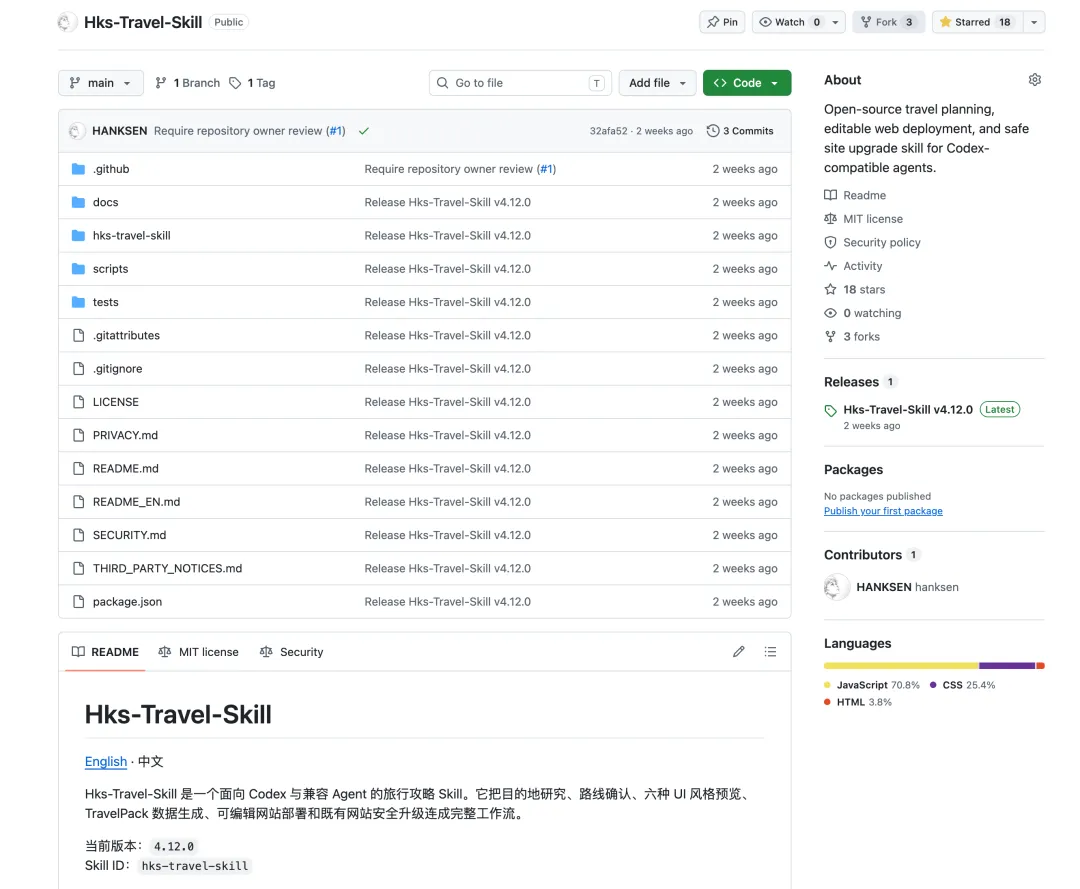Screen dimensions: 1080x889
Task: Click the fork icon next to 3 forks
Action: [831, 336]
